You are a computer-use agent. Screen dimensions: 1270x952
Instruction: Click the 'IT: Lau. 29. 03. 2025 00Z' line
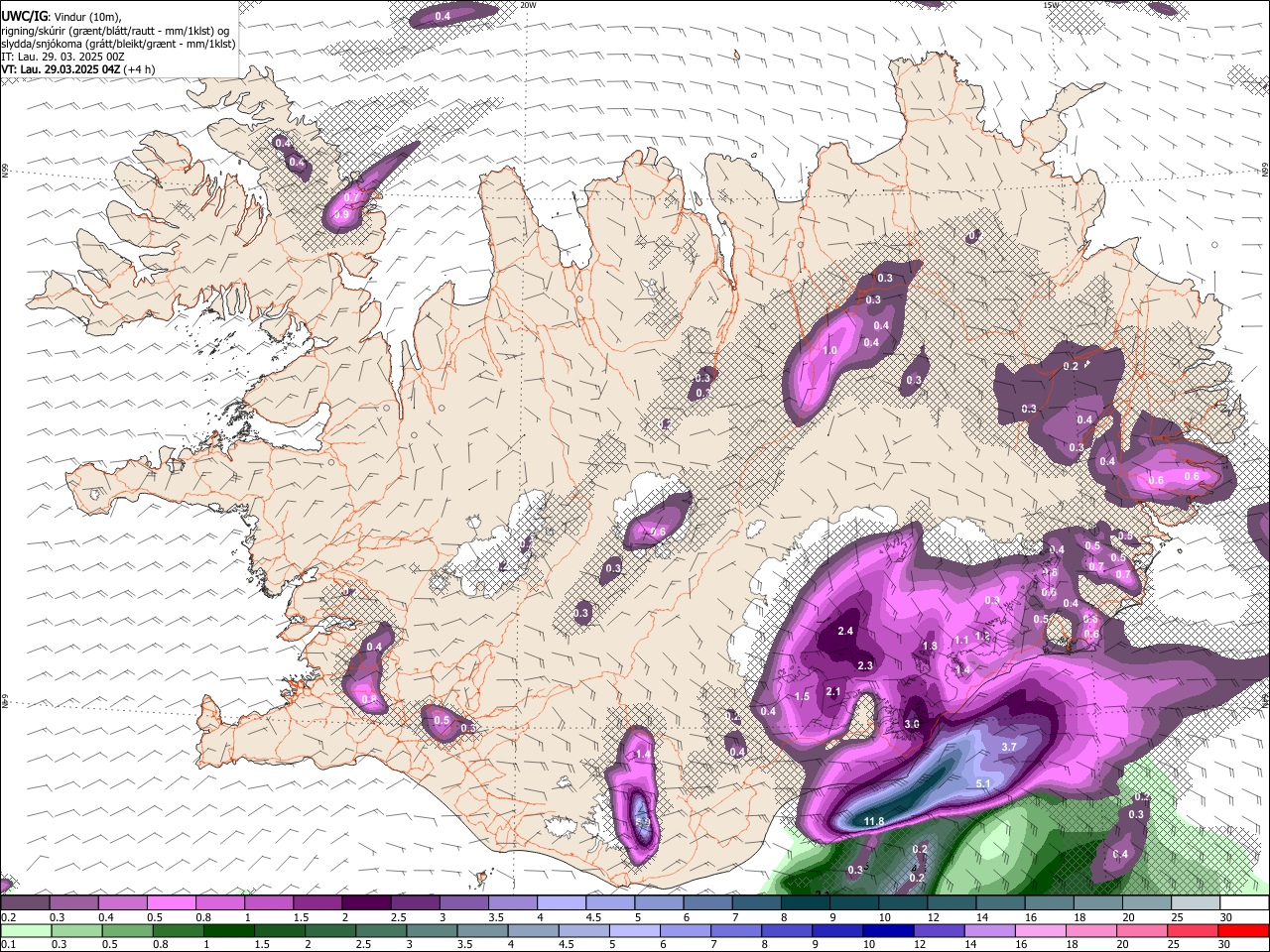63,57
